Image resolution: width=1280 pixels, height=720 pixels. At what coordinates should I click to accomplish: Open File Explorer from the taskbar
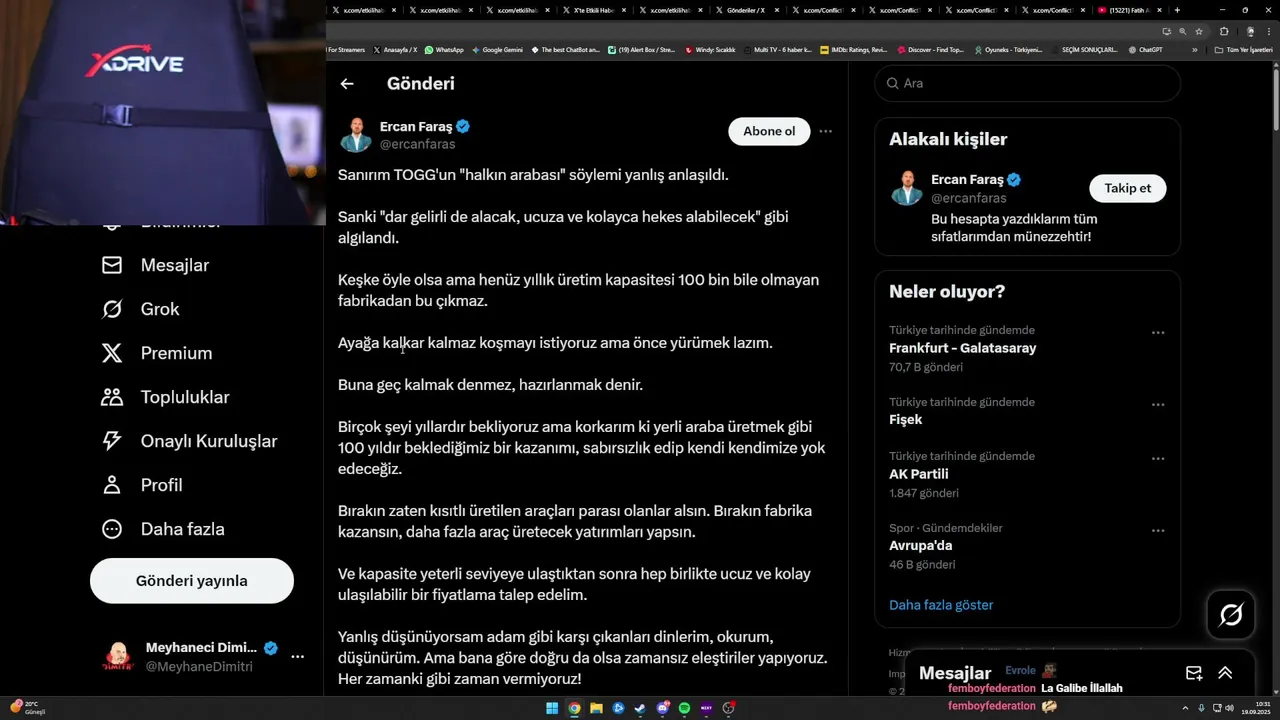(596, 708)
